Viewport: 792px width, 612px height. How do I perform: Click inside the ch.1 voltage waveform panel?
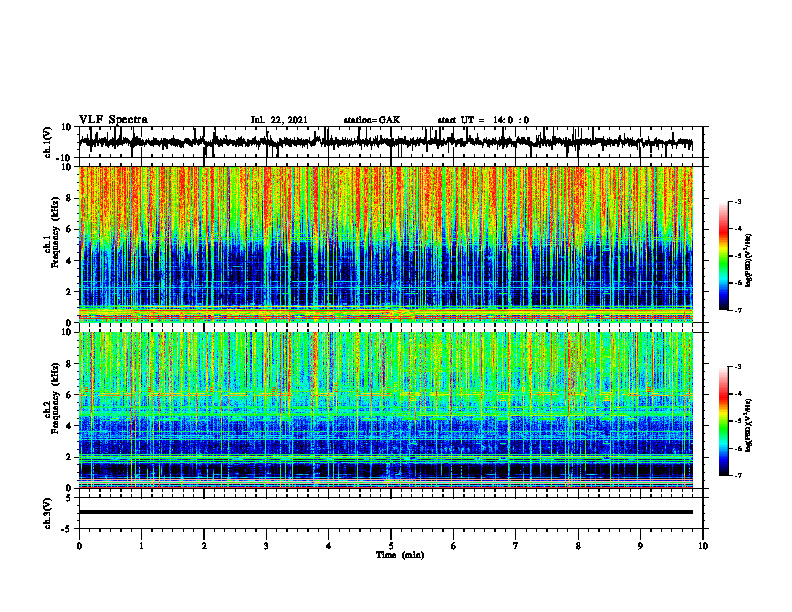pos(390,142)
